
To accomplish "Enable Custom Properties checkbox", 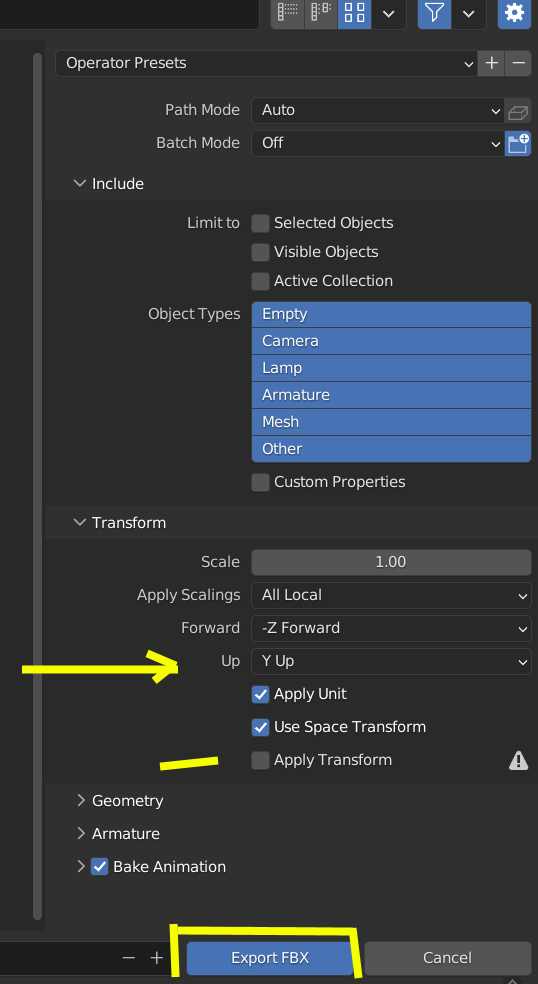I will point(261,483).
